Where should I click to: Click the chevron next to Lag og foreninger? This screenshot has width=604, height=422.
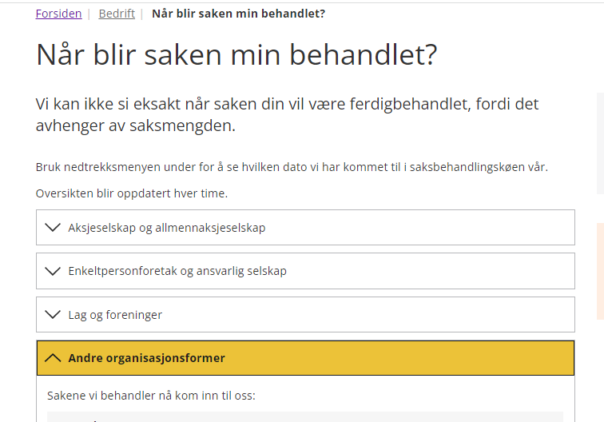click(54, 315)
